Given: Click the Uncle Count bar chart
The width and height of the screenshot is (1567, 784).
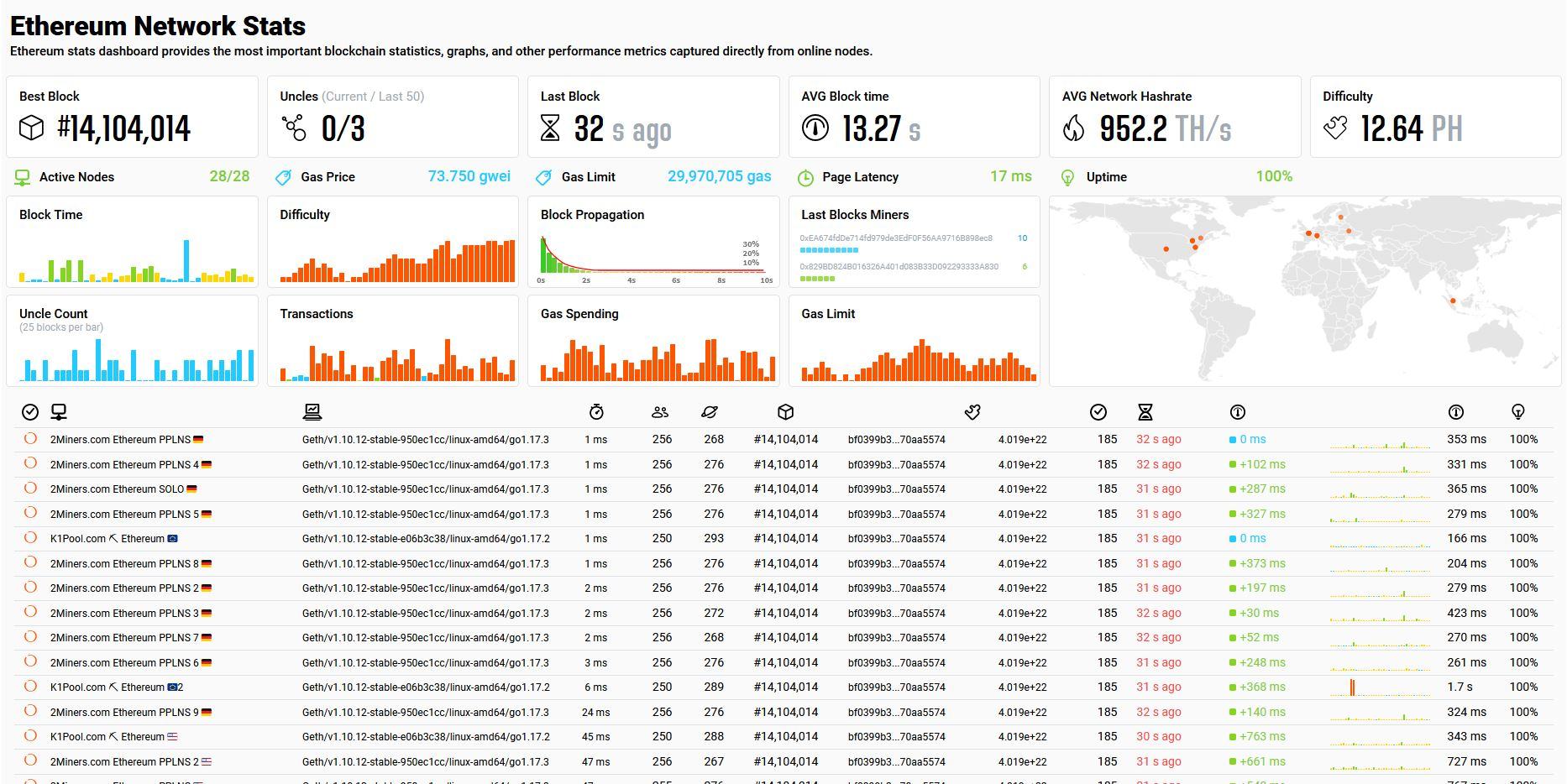Looking at the screenshot, I should coord(136,359).
